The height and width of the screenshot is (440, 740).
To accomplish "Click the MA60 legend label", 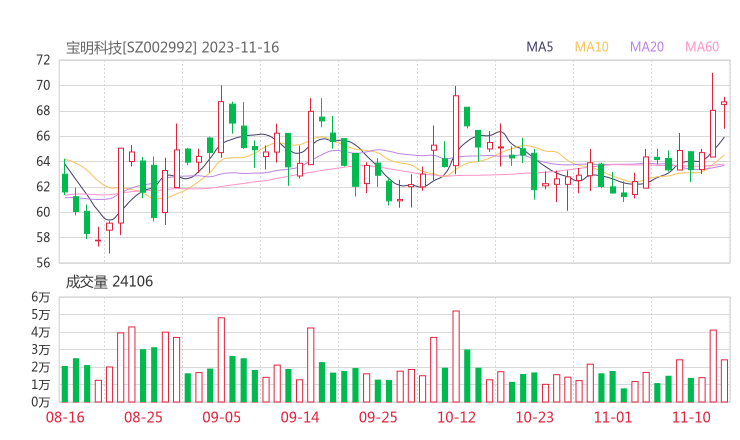I will (x=702, y=47).
